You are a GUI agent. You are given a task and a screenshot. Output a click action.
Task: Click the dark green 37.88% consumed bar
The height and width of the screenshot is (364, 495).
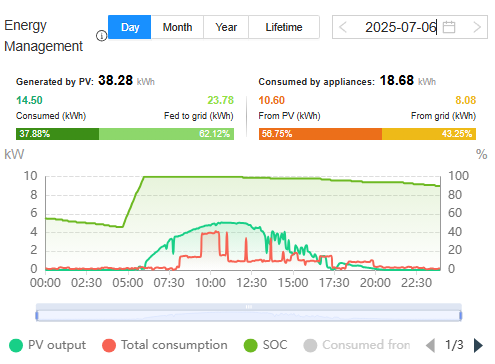[x=57, y=134]
